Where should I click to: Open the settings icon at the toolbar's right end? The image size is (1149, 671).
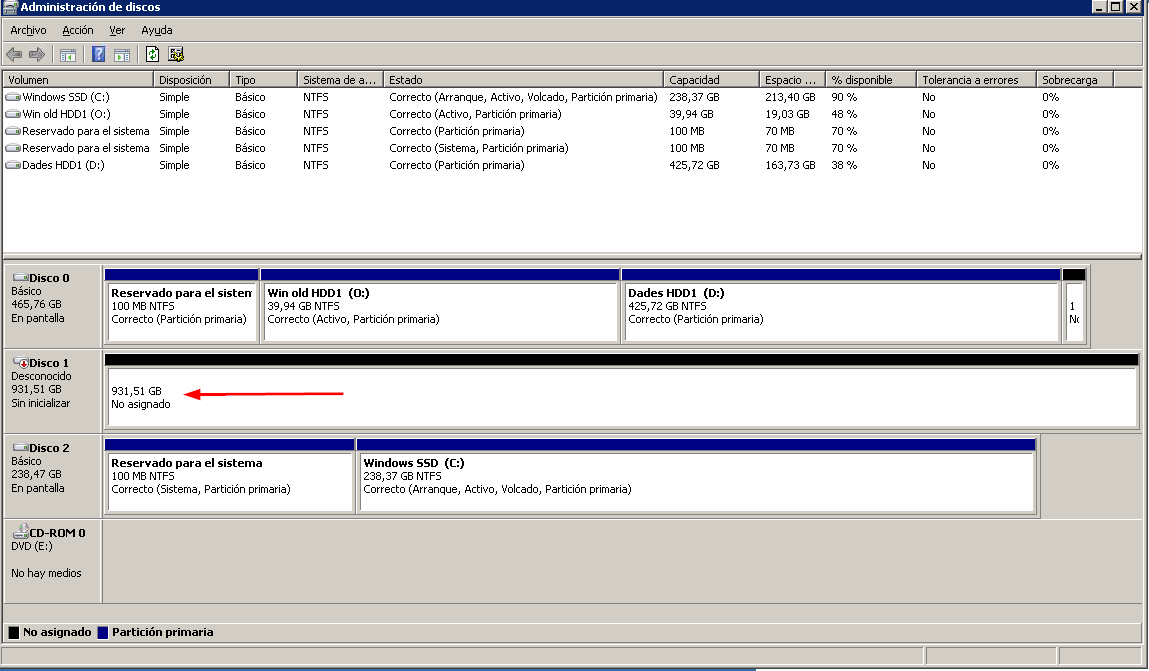176,54
